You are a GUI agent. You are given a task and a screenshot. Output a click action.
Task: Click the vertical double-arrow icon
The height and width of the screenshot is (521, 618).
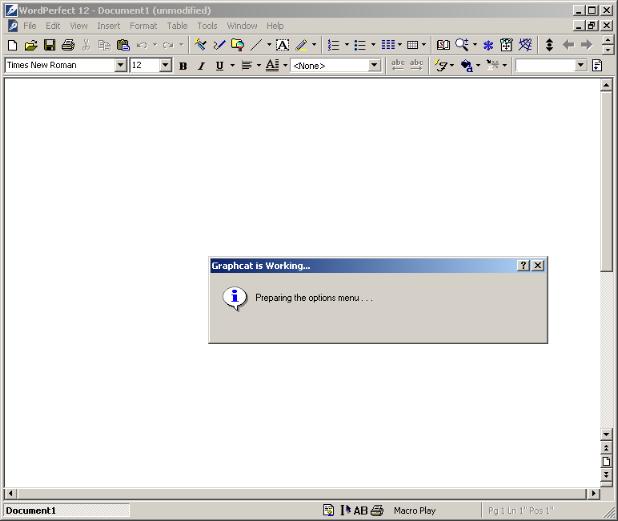tap(549, 45)
